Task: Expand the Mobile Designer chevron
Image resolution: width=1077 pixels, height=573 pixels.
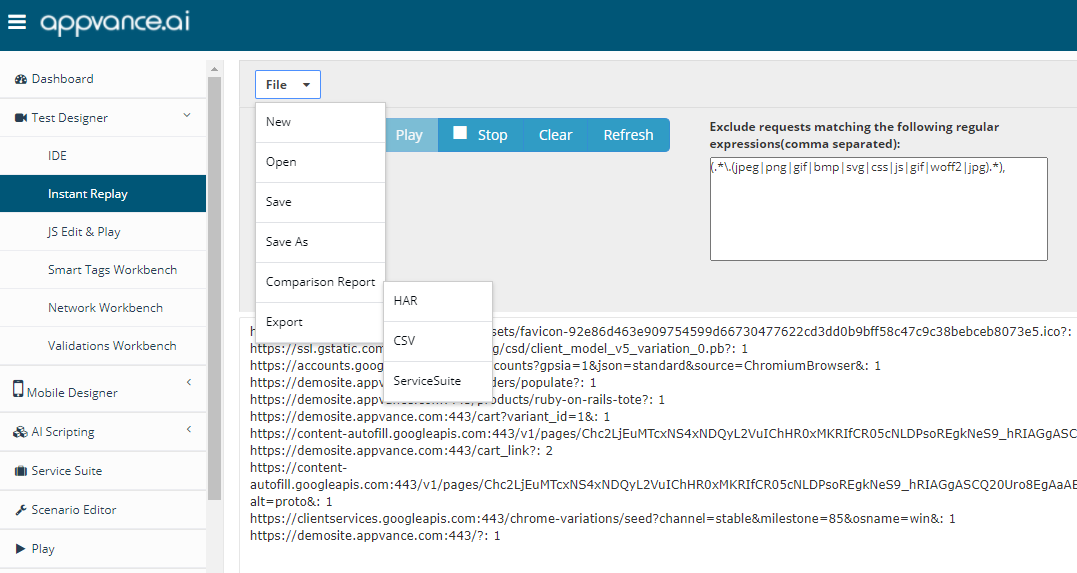Action: pyautogui.click(x=189, y=382)
